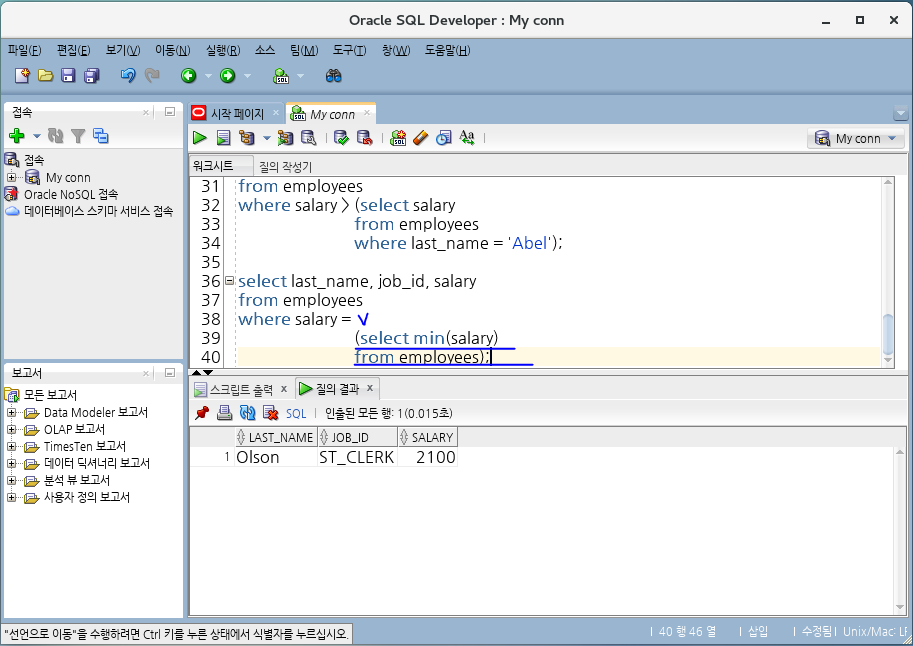Image resolution: width=913 pixels, height=646 pixels.
Task: Expand the TimesTen 보고서 folder
Action: [x=11, y=446]
